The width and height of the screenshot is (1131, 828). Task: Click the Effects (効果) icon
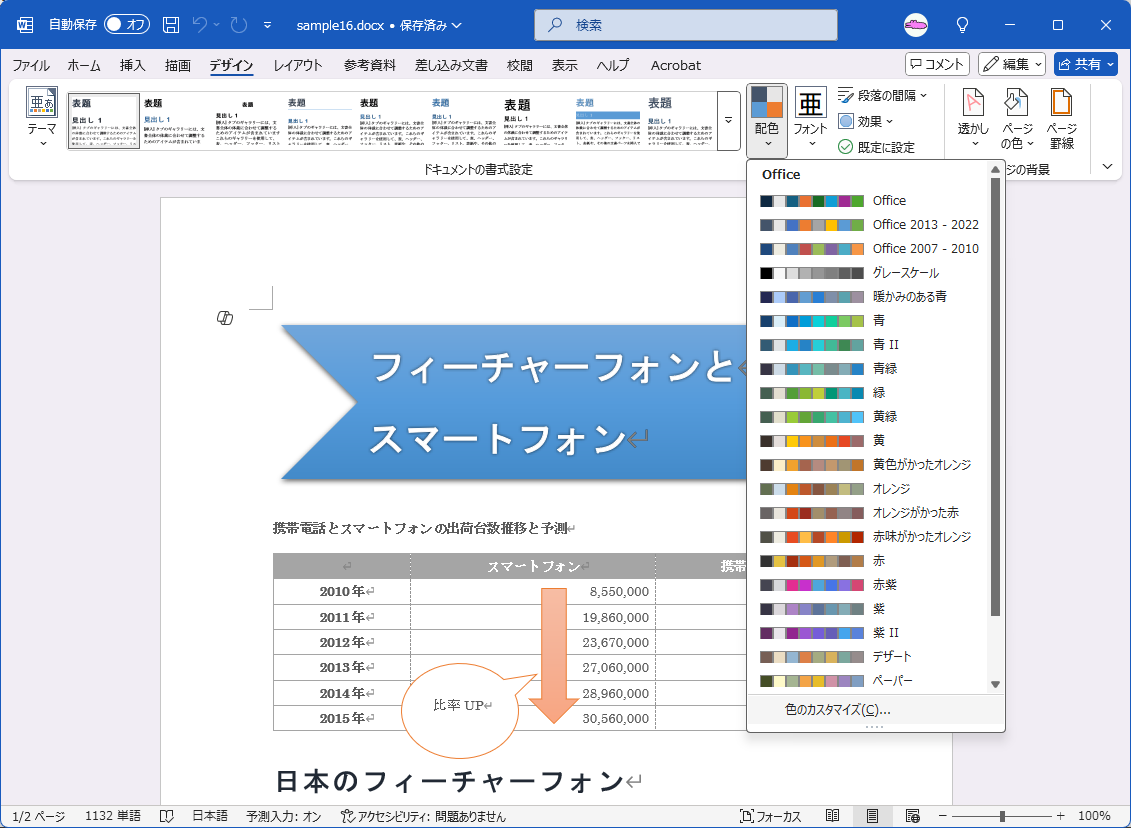click(846, 121)
